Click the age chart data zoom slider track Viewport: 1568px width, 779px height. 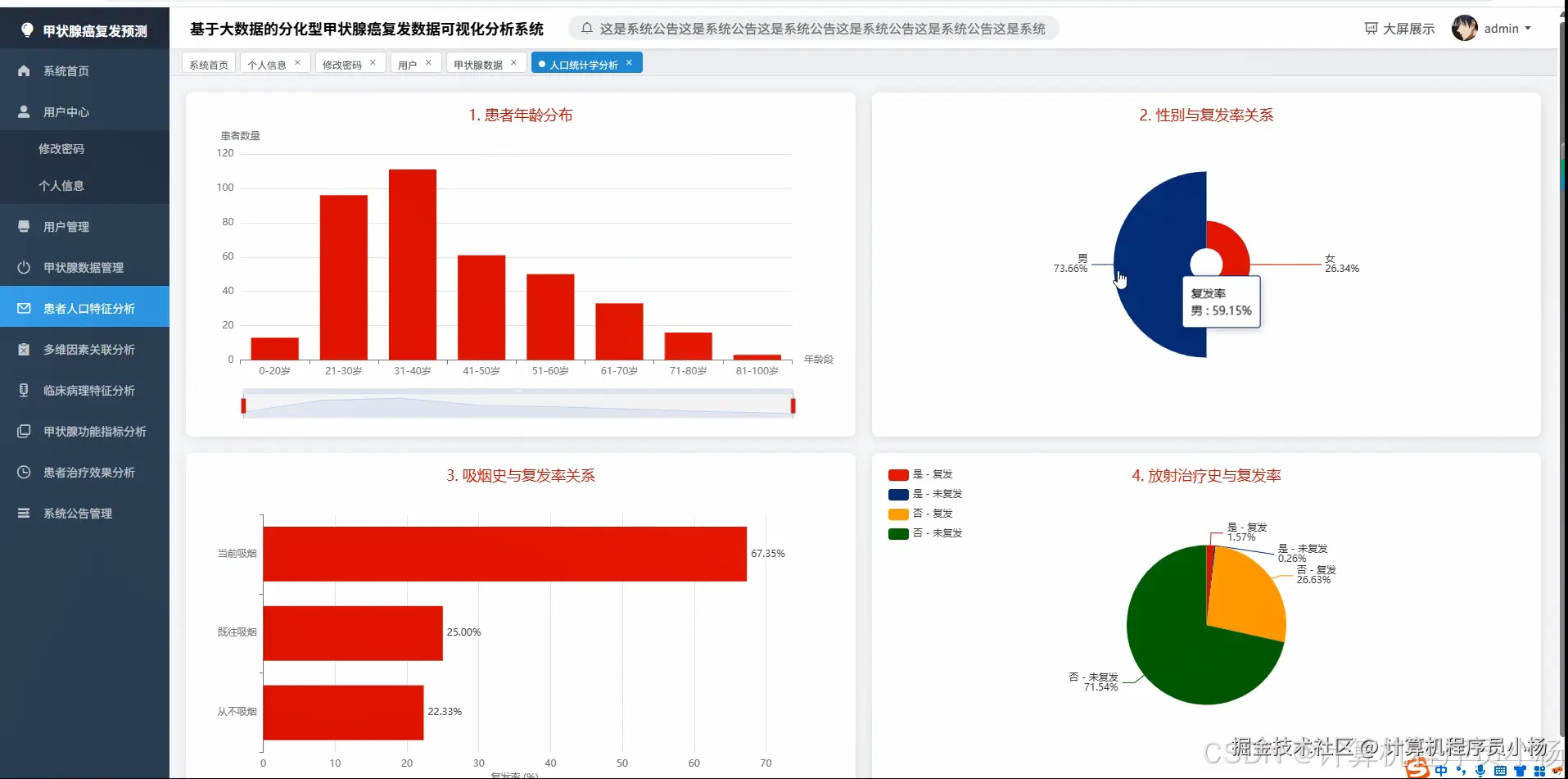click(518, 405)
